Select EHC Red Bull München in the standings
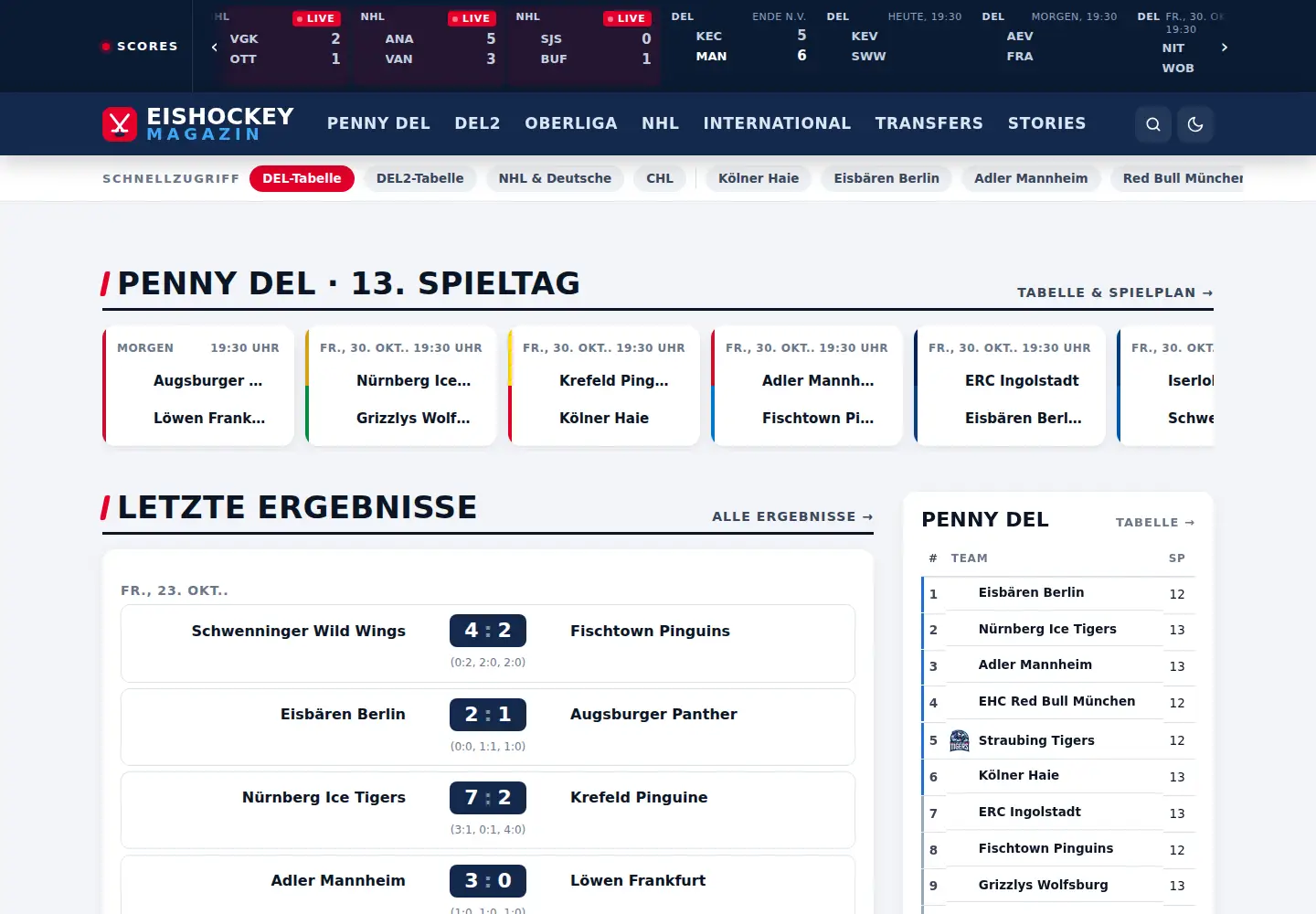 pos(1058,703)
